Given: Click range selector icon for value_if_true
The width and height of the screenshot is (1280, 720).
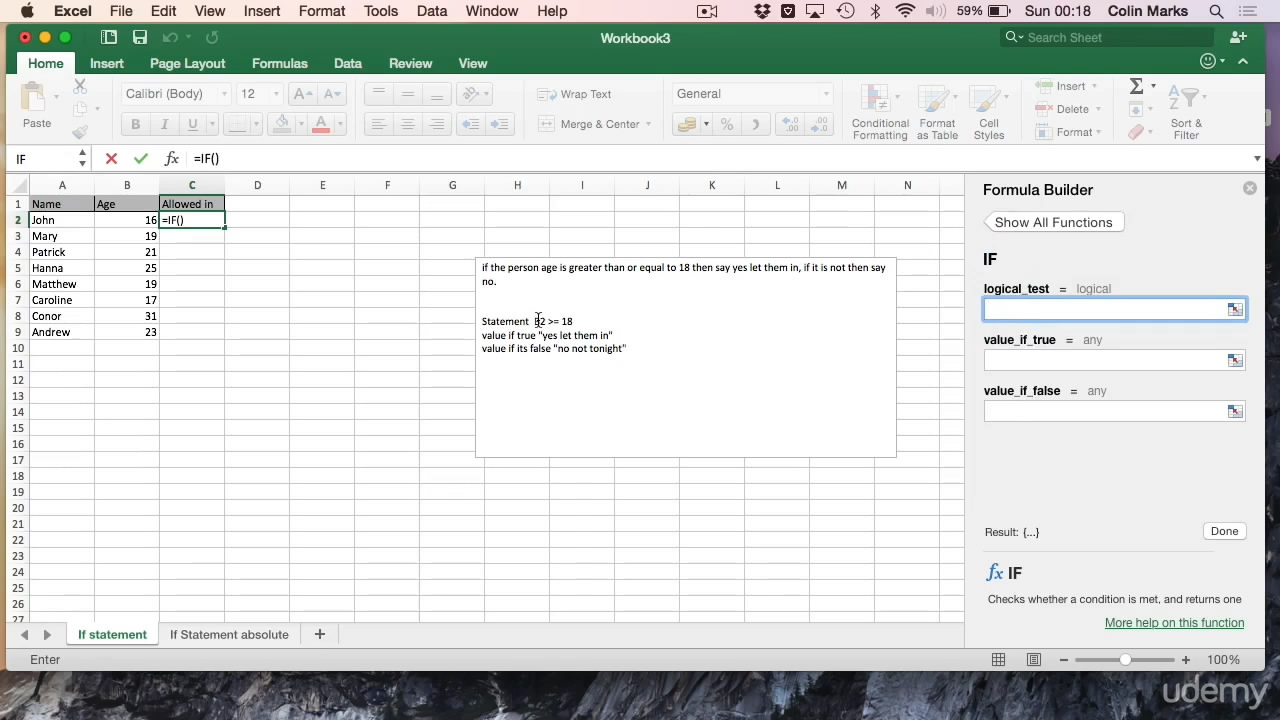Looking at the screenshot, I should (1235, 360).
